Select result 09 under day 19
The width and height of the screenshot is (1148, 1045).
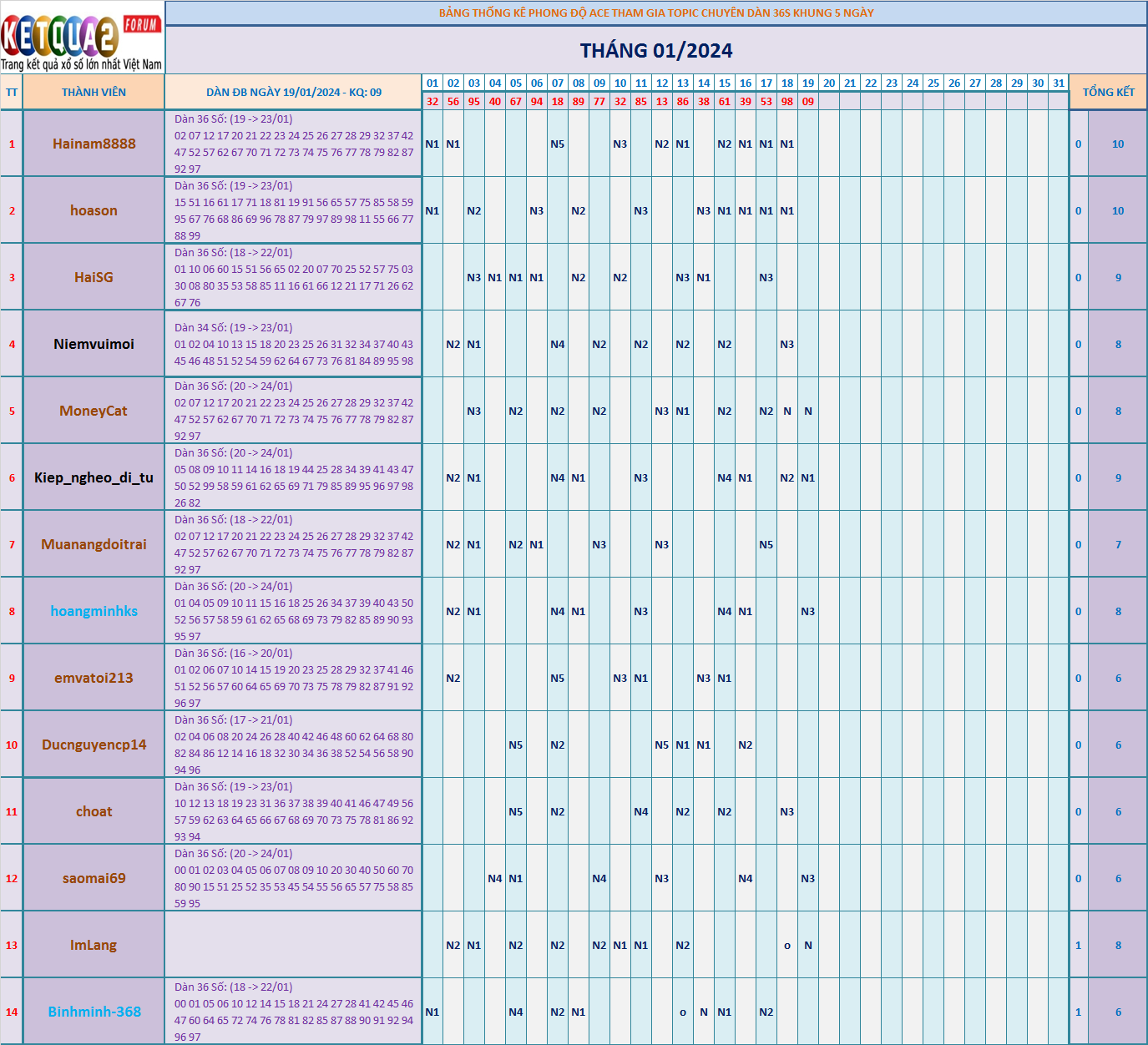point(808,101)
